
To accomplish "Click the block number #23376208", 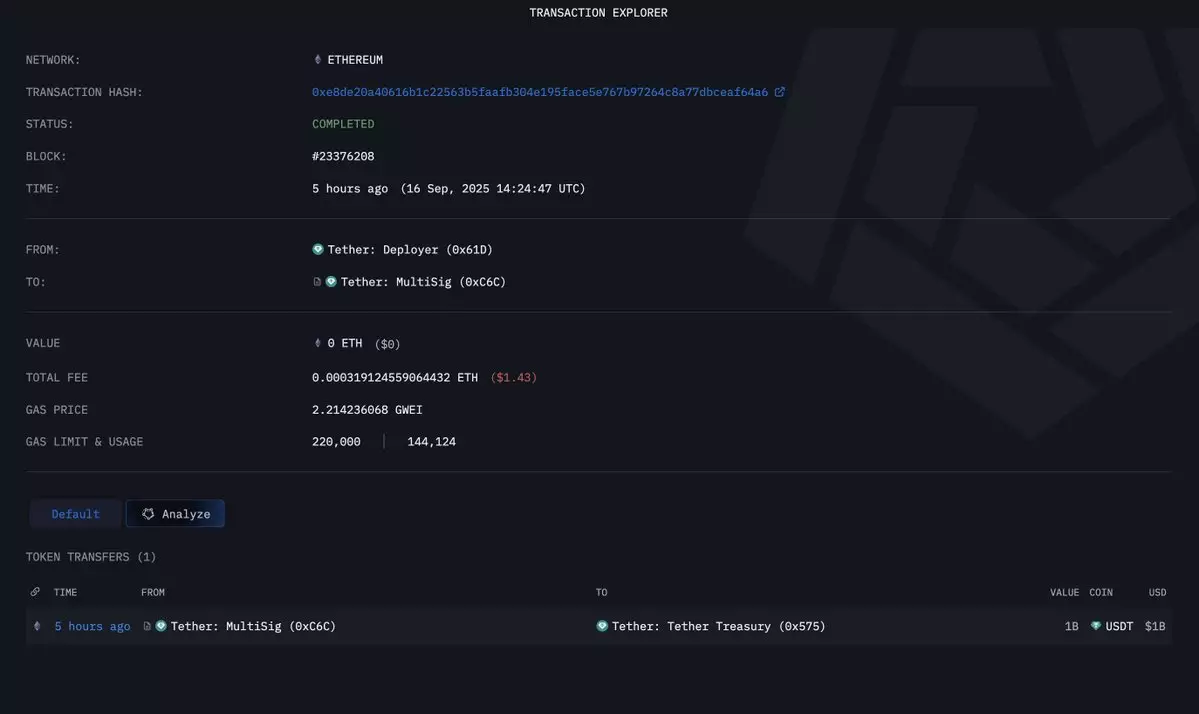I will click(x=343, y=156).
